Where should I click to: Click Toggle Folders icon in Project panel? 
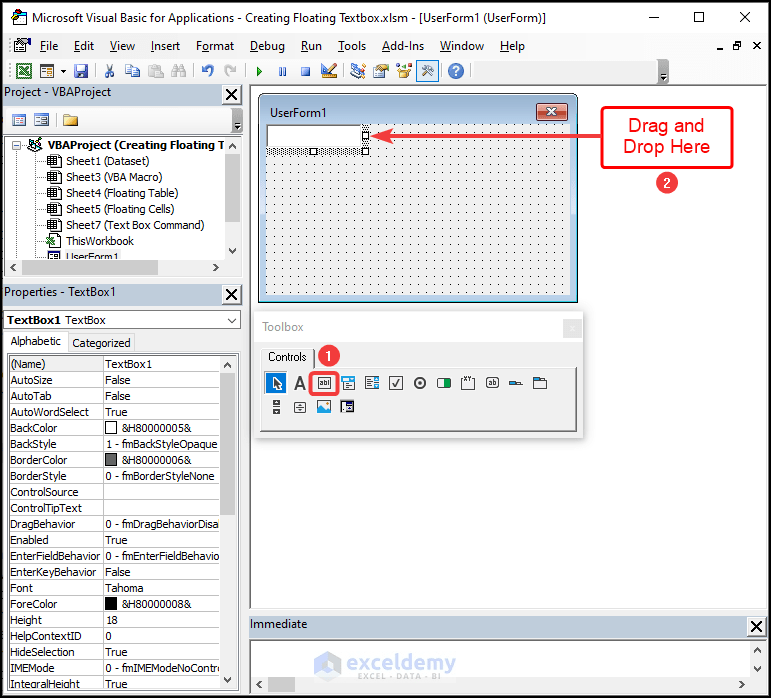[70, 120]
